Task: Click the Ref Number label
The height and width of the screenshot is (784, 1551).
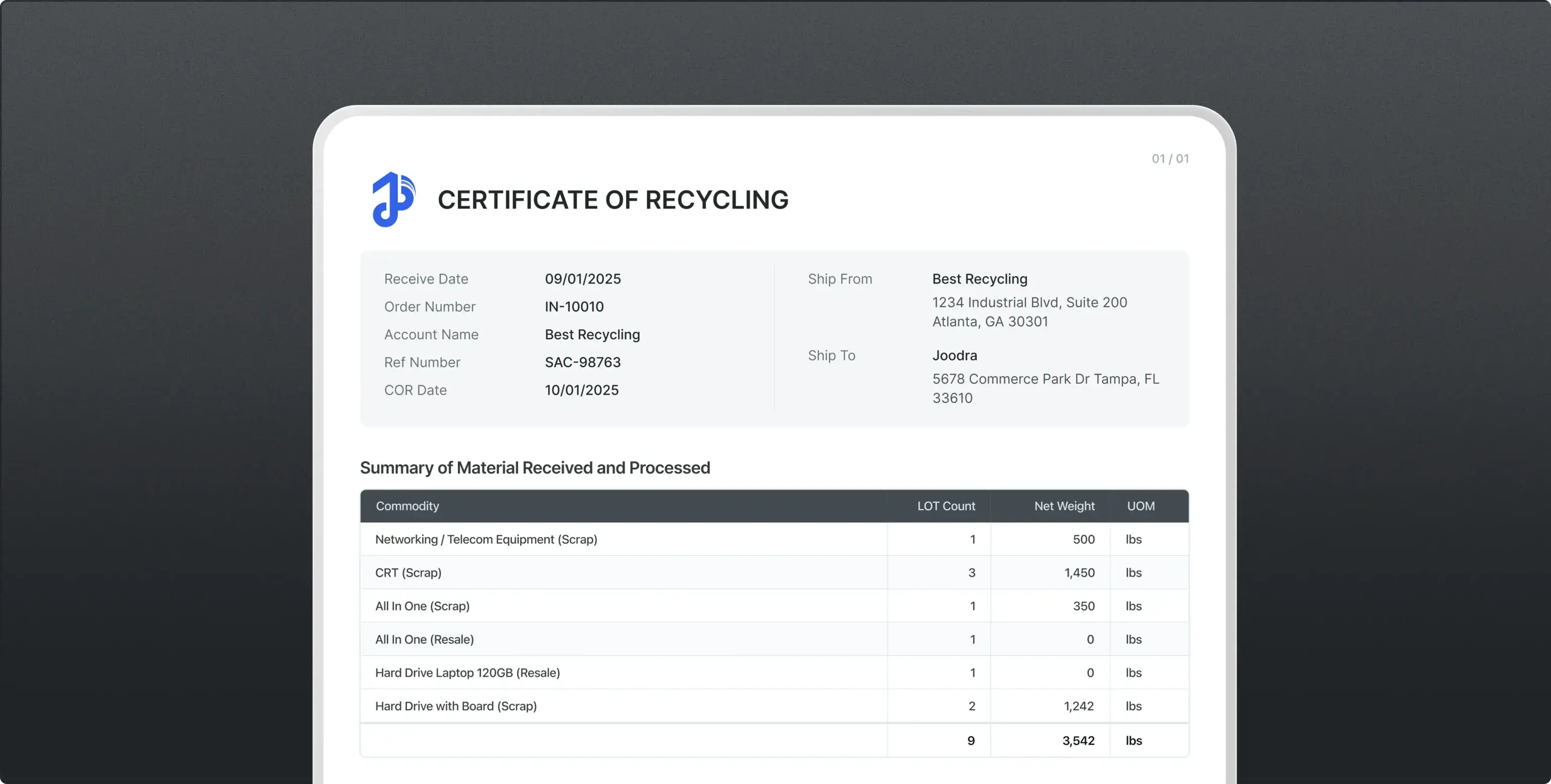Action: (422, 362)
